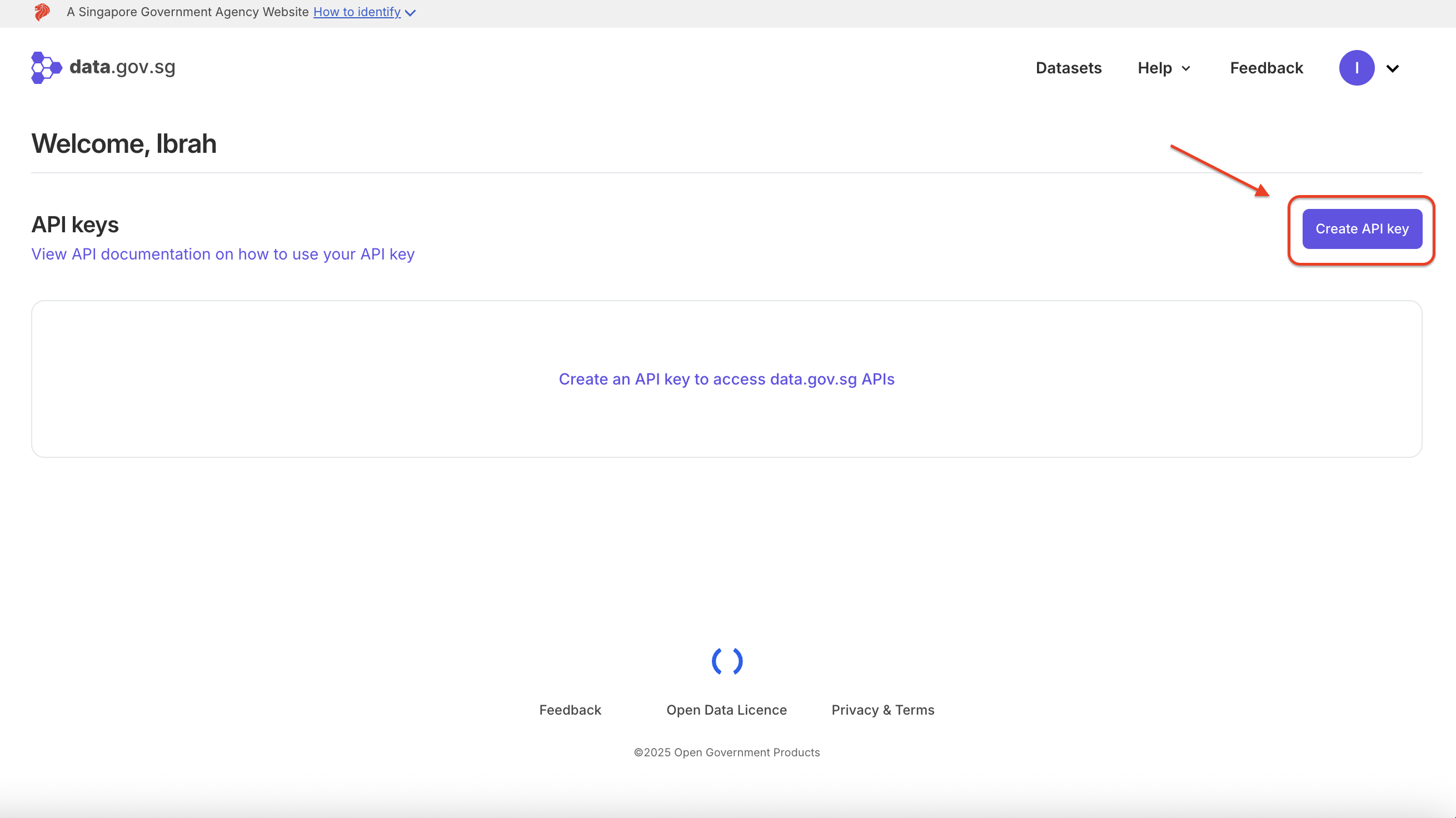Click the purple user avatar circle
The height and width of the screenshot is (818, 1456).
[x=1356, y=68]
